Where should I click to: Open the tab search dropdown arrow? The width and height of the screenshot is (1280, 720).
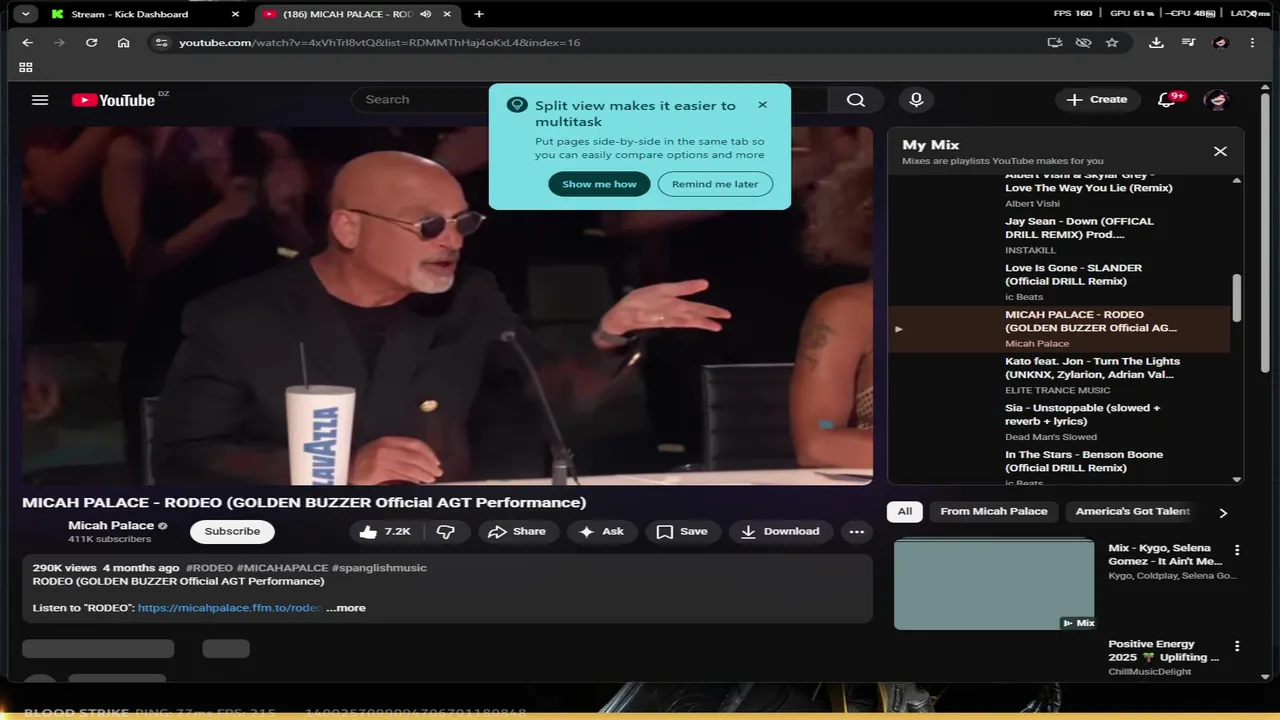(x=25, y=14)
